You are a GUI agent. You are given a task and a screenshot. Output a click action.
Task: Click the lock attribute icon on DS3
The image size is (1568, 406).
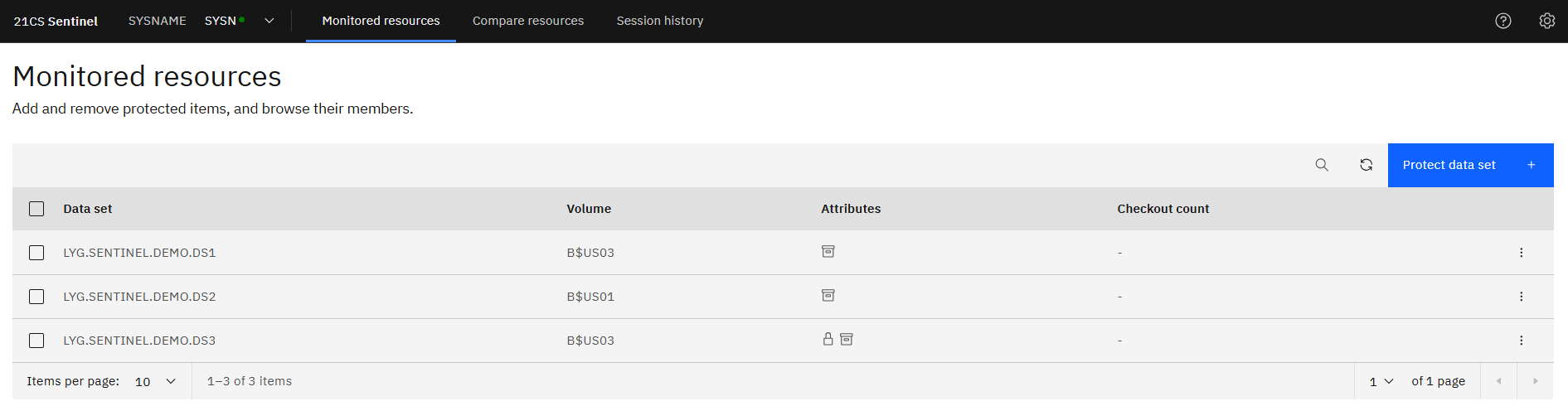point(828,339)
